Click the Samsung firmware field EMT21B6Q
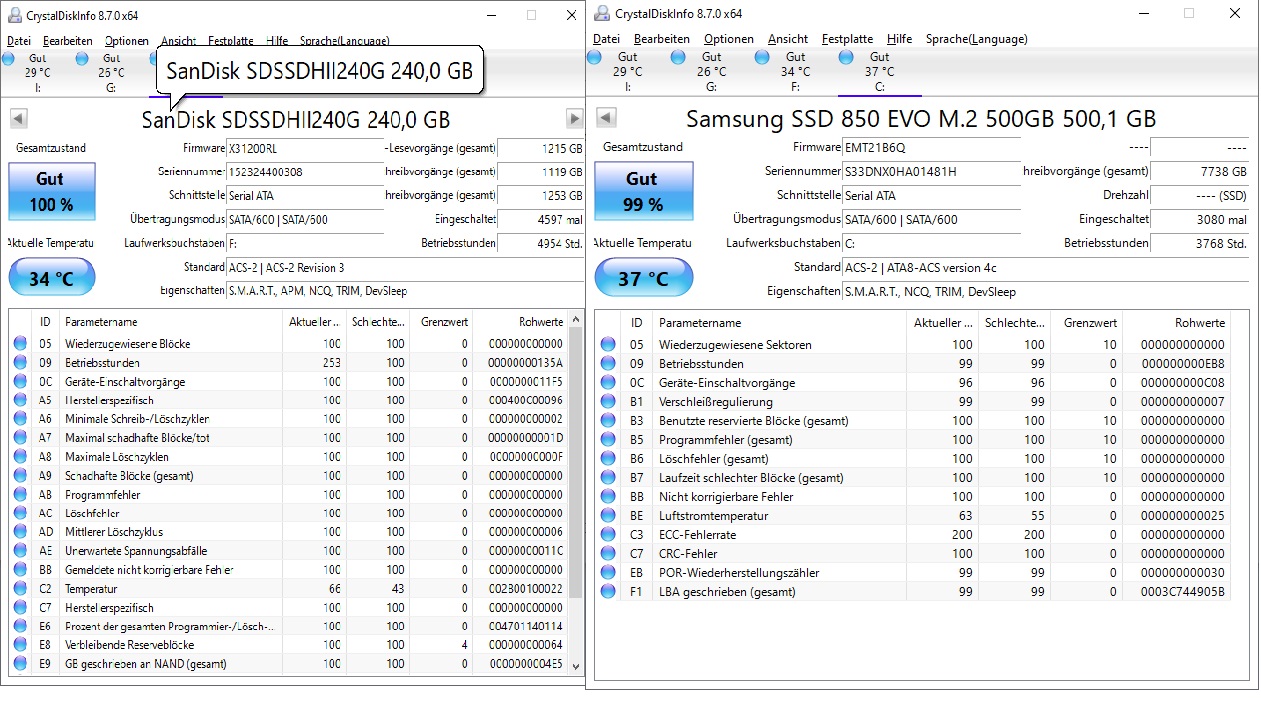The height and width of the screenshot is (716, 1261). [x=932, y=147]
